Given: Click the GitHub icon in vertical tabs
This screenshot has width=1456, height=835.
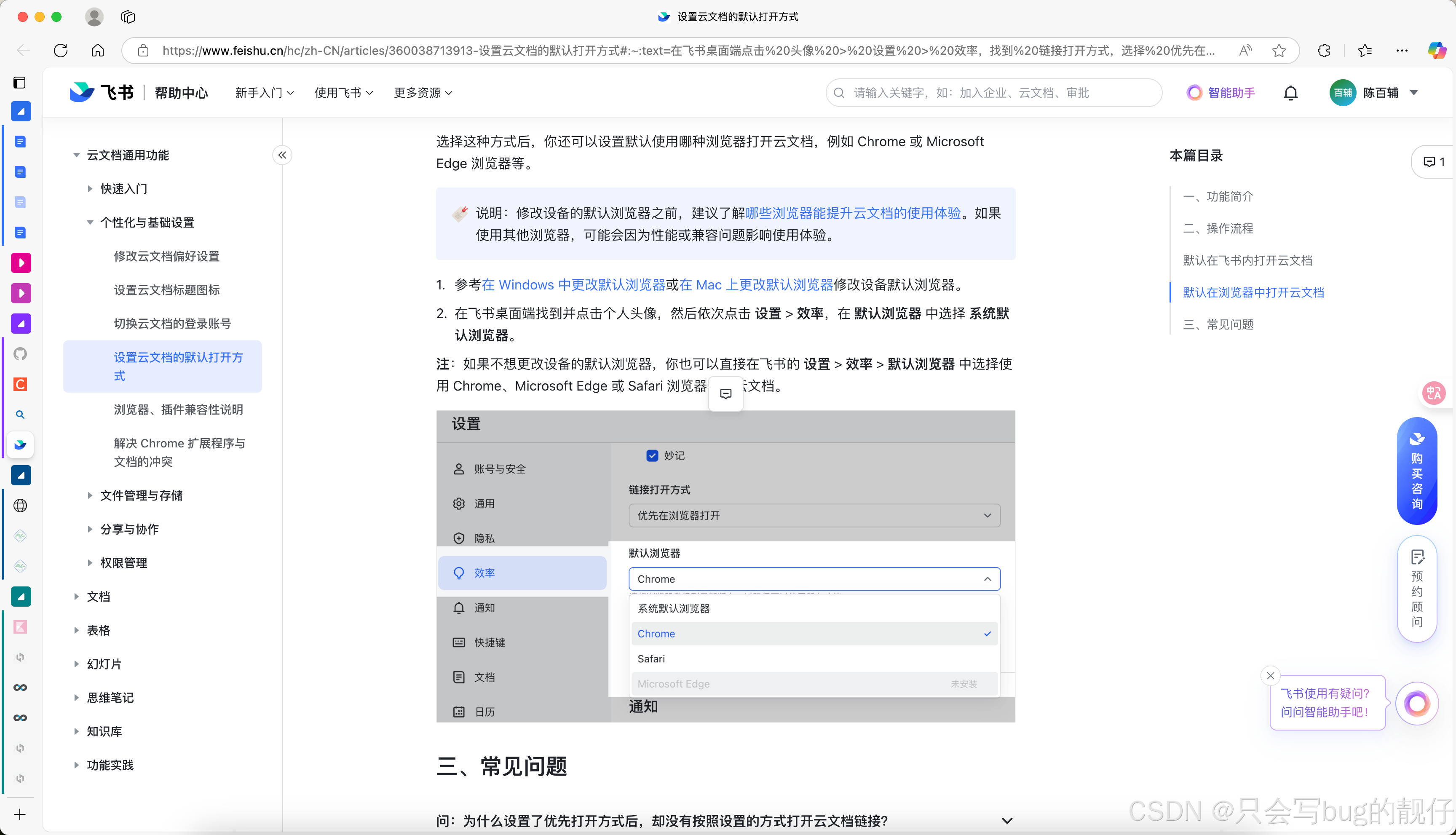Looking at the screenshot, I should pyautogui.click(x=20, y=354).
